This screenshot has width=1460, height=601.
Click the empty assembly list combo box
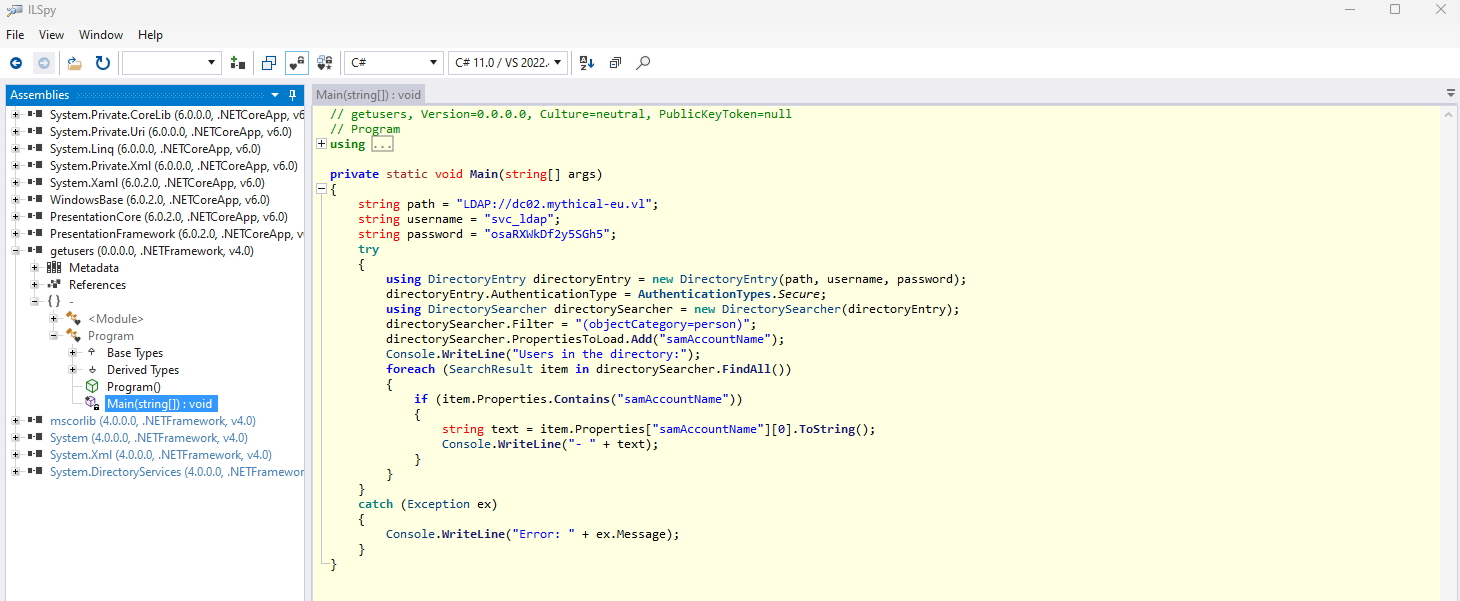tap(171, 63)
